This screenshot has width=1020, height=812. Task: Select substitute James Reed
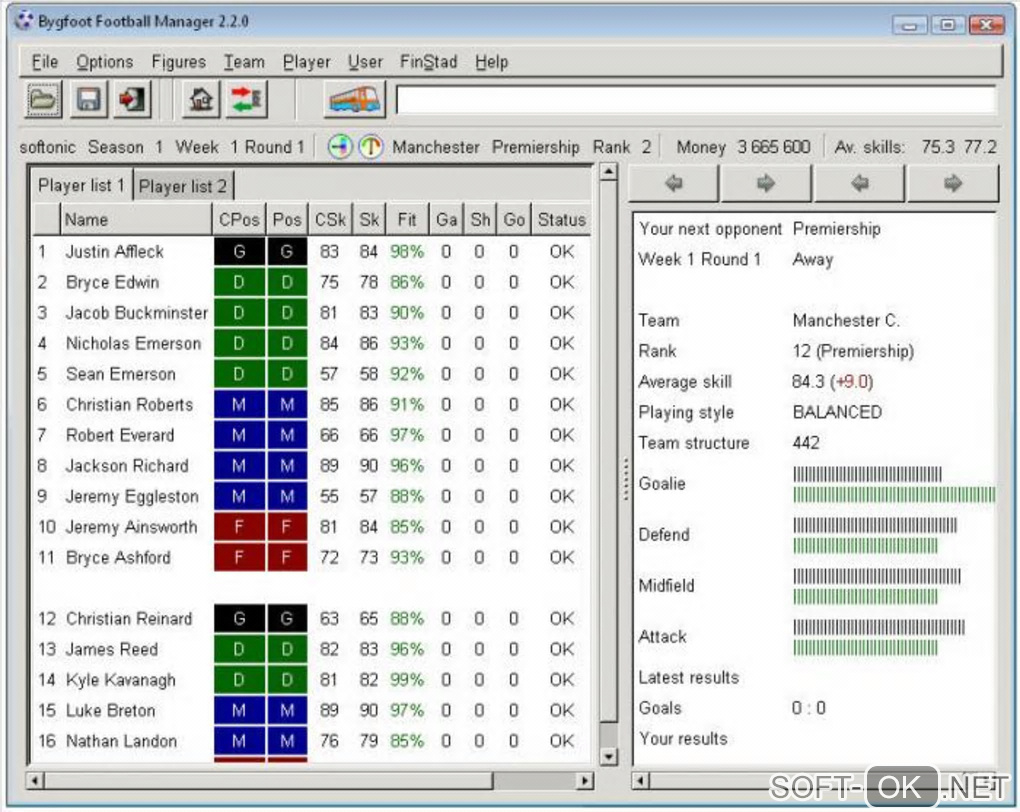[x=112, y=649]
